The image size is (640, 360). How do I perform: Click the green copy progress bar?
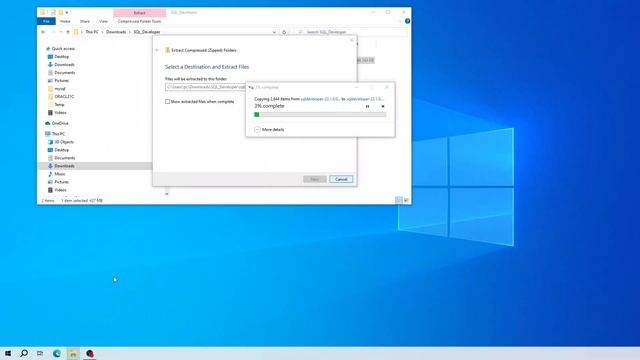[320, 115]
